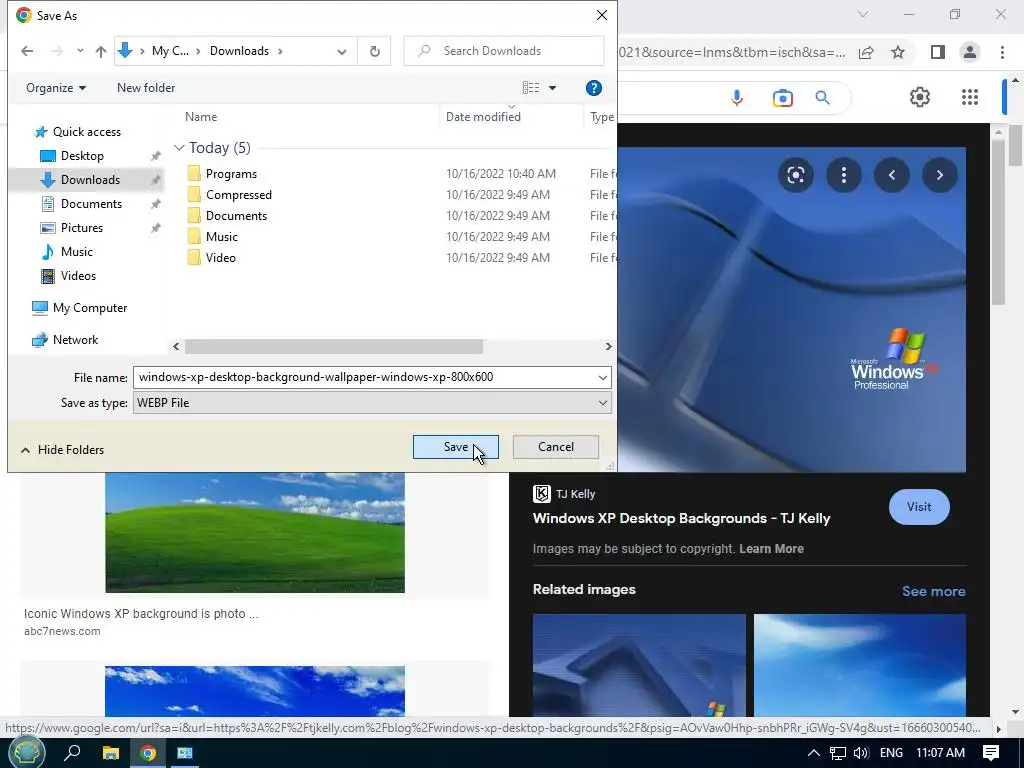Refresh the Downloads folder listing
The width and height of the screenshot is (1024, 768).
(374, 51)
